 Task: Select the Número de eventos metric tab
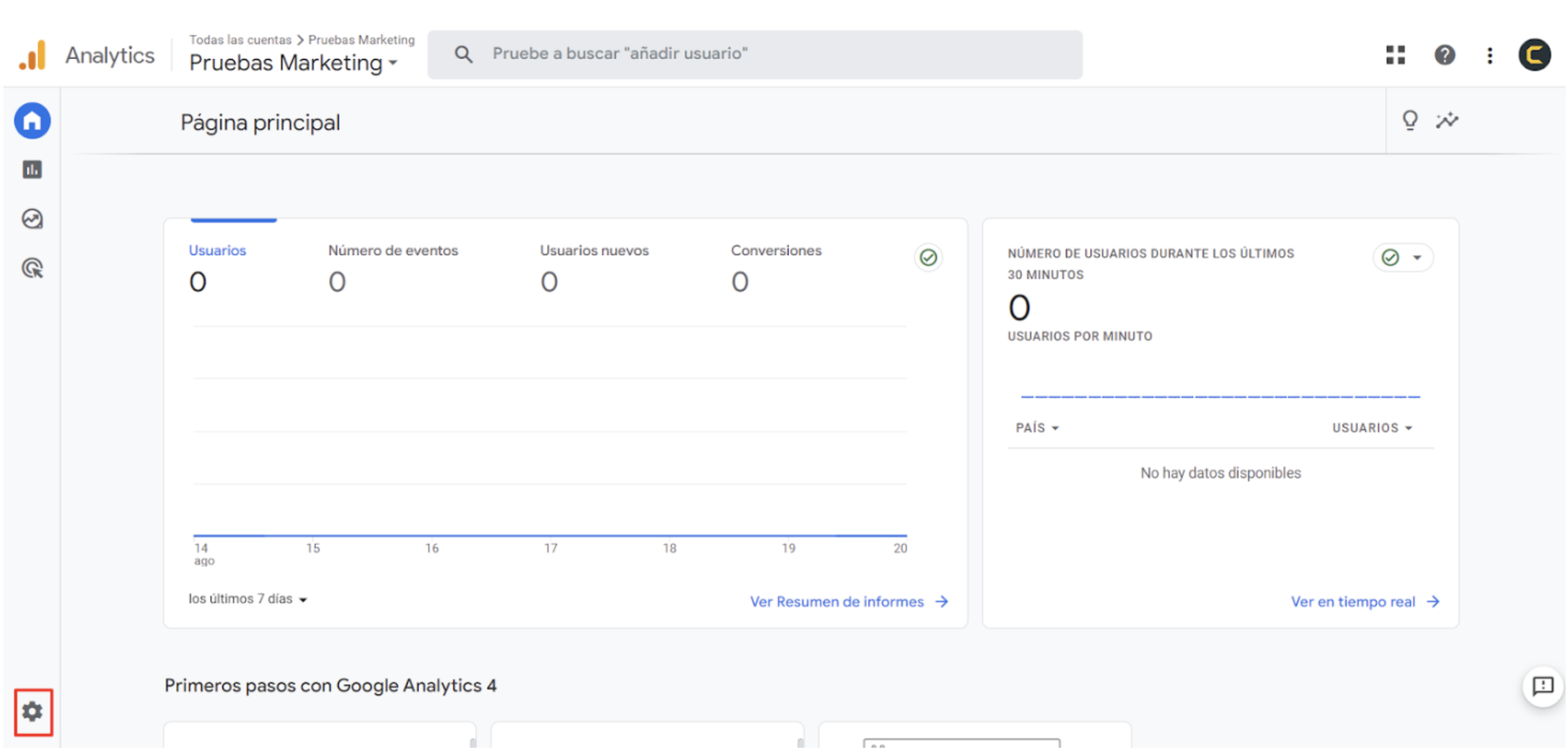(393, 268)
